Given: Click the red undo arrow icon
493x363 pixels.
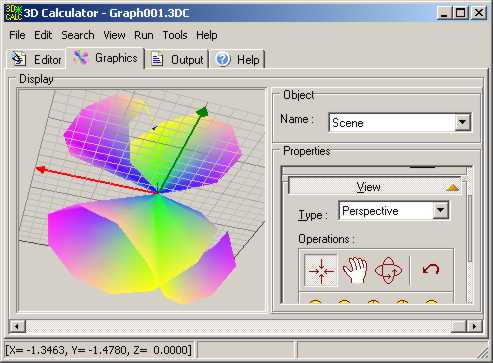Looking at the screenshot, I should [x=431, y=269].
